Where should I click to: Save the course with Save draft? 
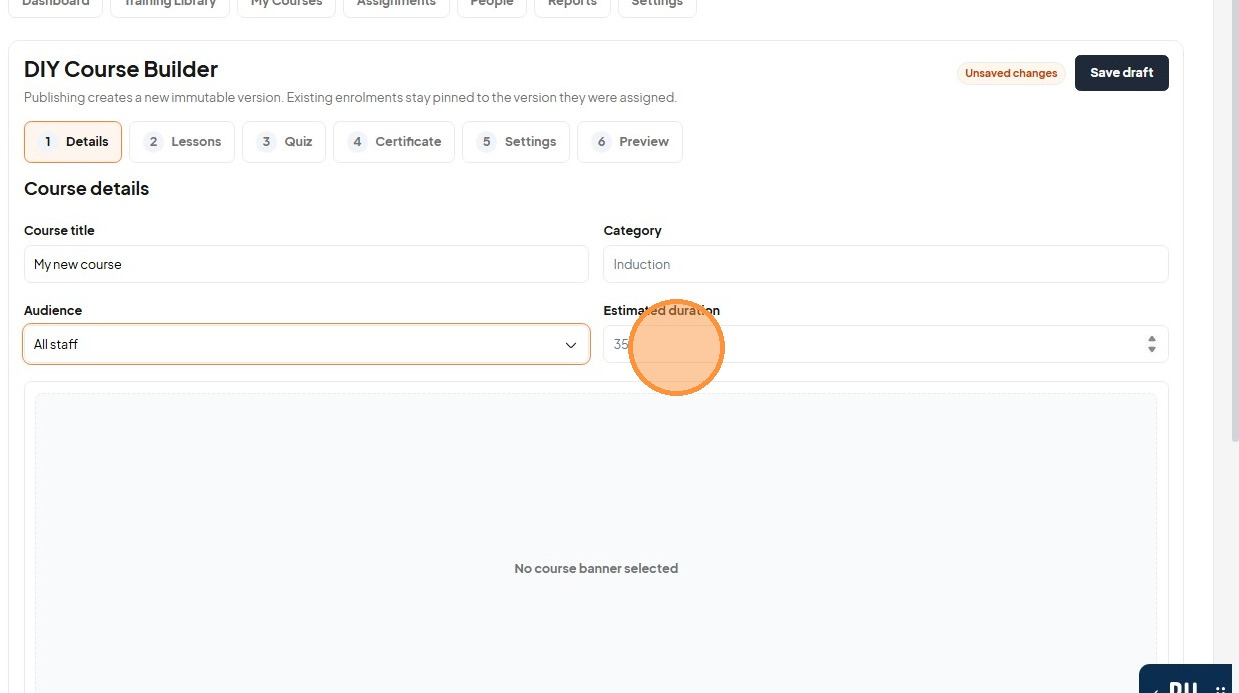1121,73
